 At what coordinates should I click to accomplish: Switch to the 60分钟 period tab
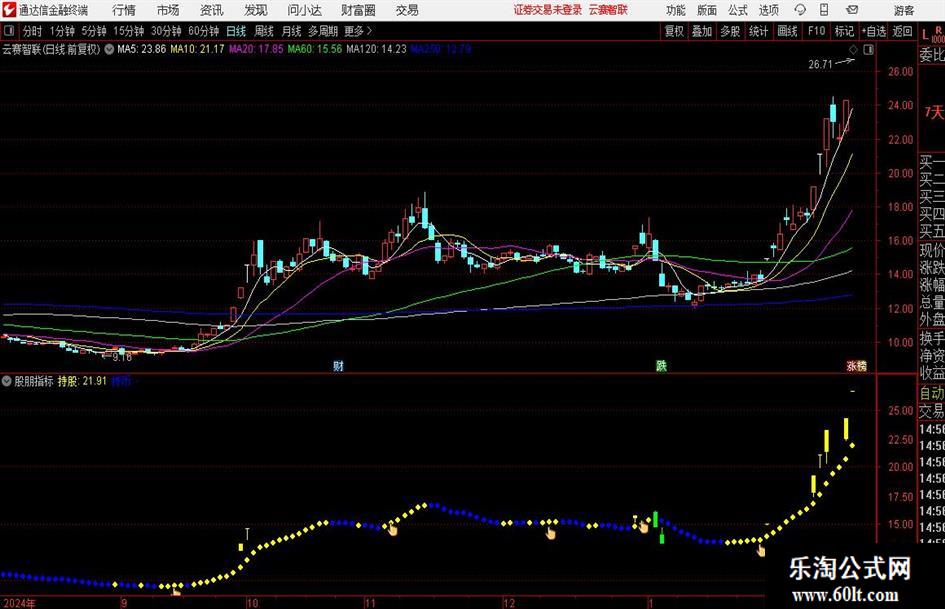click(x=204, y=31)
